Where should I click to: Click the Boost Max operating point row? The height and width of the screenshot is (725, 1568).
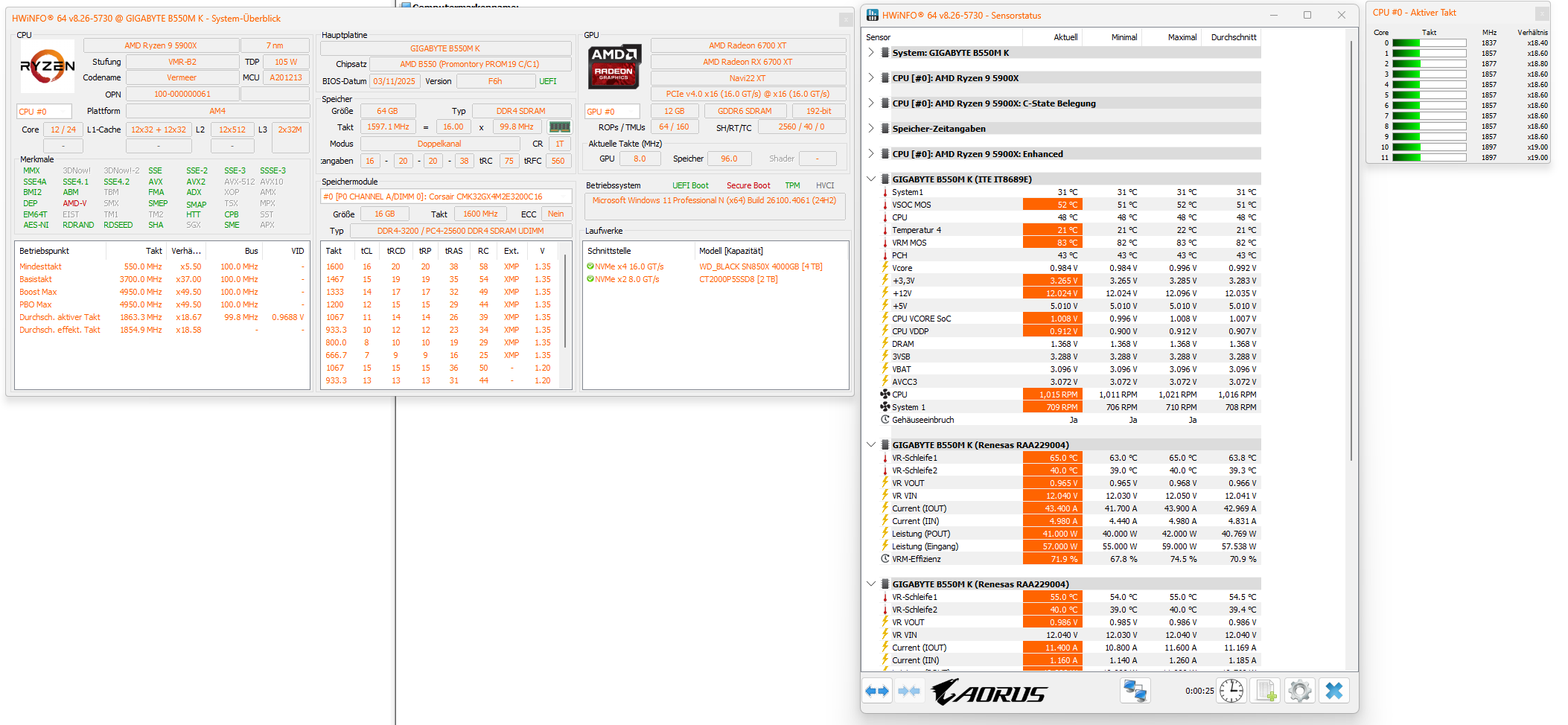(x=162, y=292)
